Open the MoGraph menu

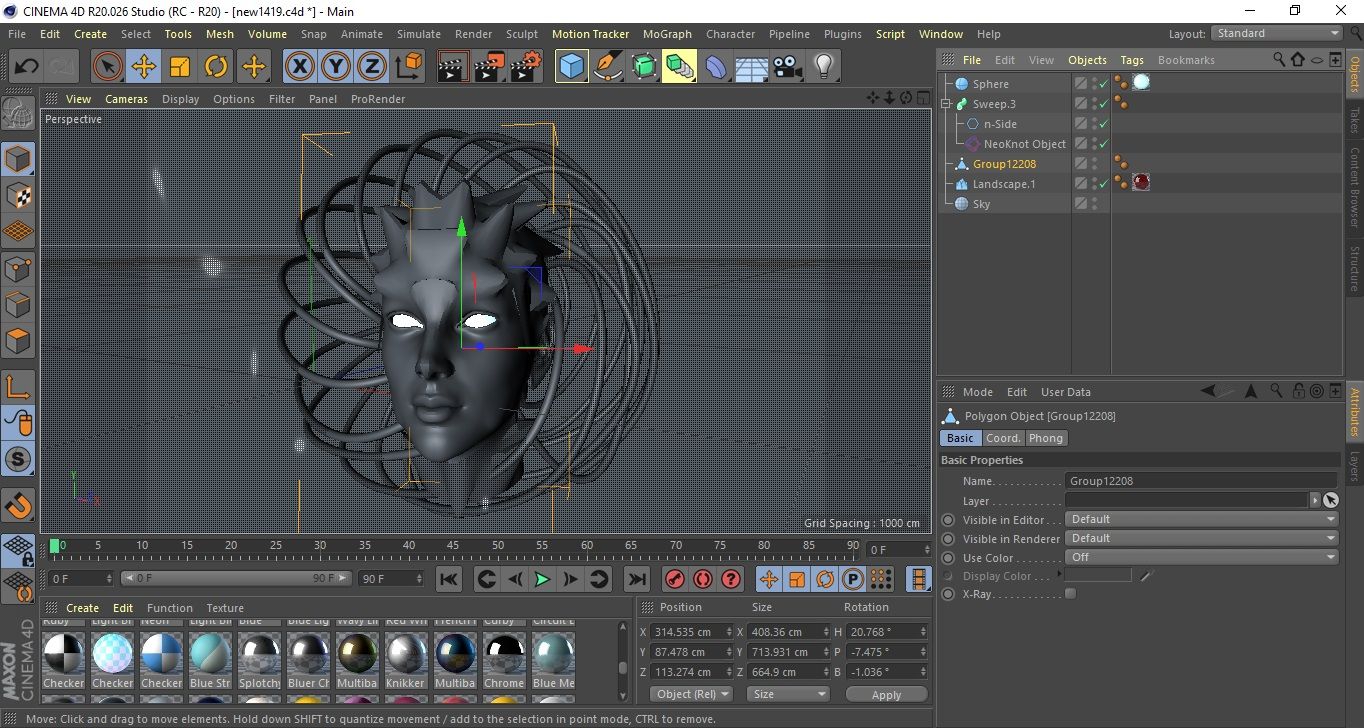coord(667,34)
